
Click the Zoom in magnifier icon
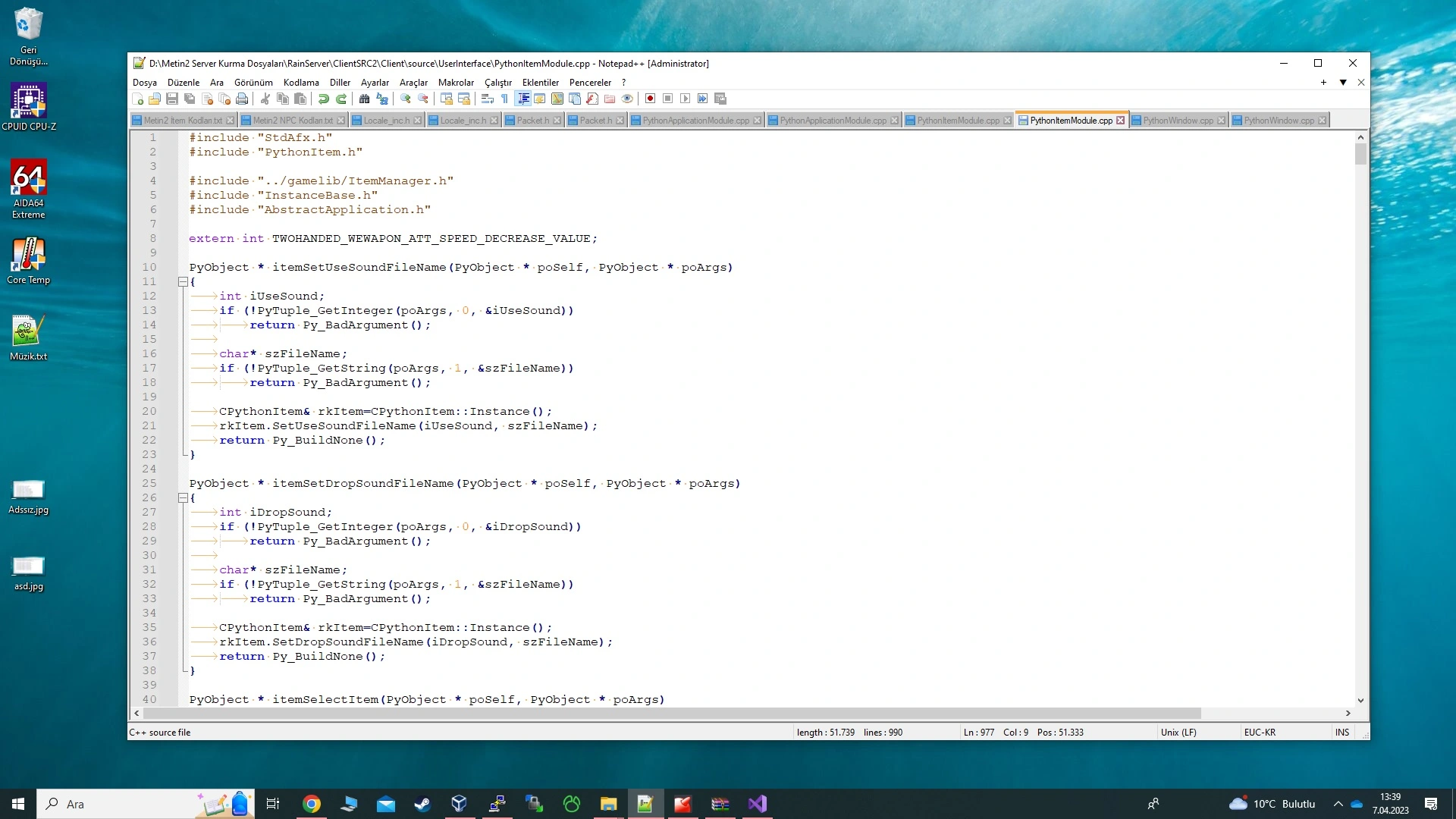tap(406, 99)
